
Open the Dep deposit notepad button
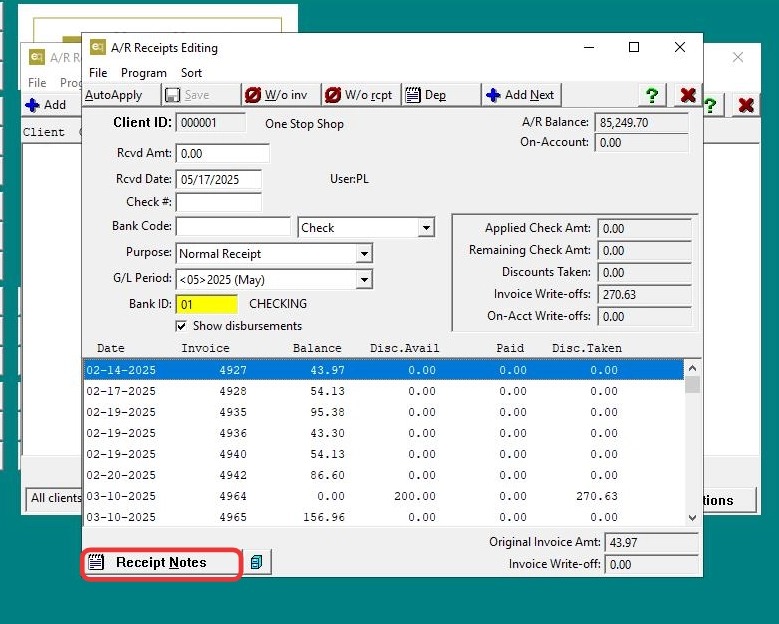coord(442,95)
